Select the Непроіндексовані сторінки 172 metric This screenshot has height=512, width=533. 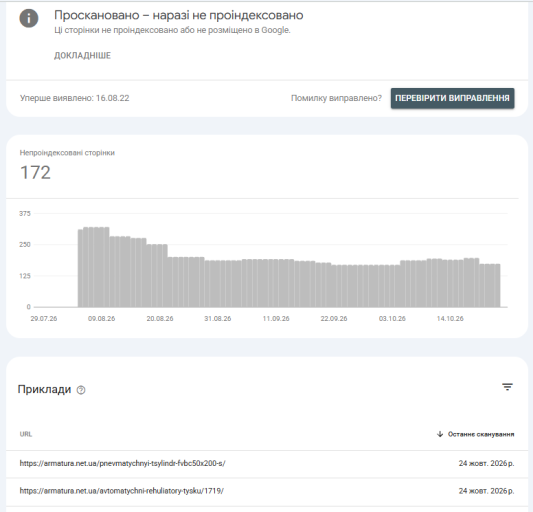pos(67,167)
